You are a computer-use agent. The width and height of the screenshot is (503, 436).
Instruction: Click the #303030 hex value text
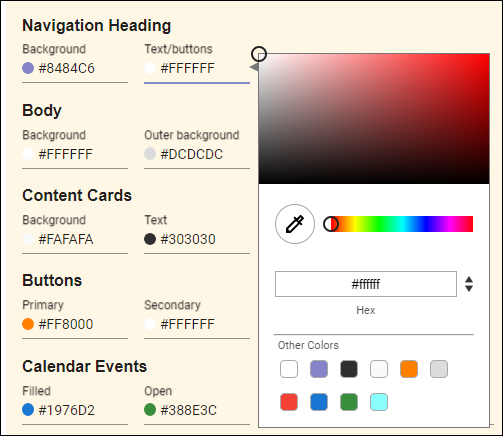(x=188, y=239)
